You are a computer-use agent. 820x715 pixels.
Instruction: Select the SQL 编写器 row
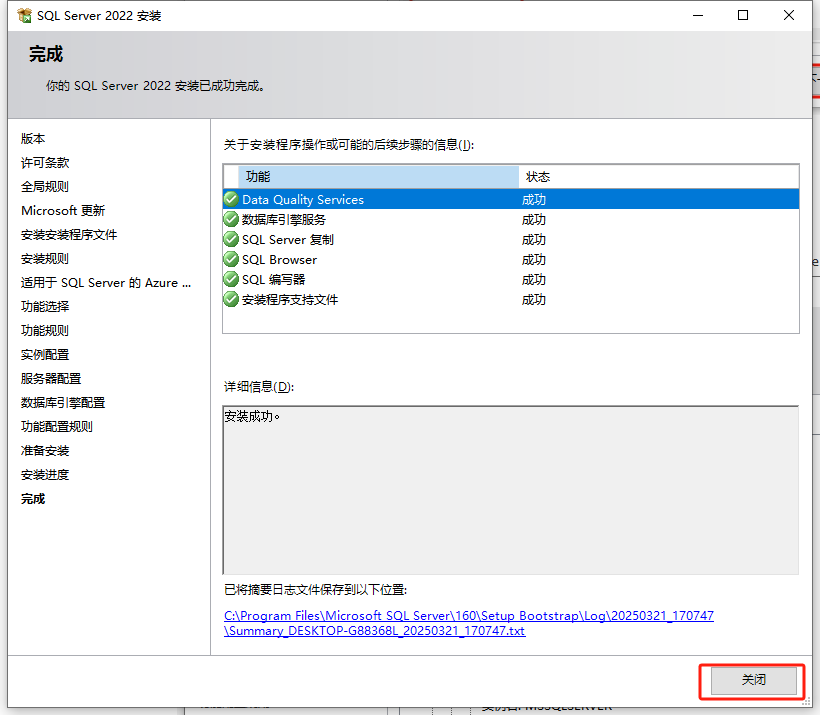coord(511,279)
